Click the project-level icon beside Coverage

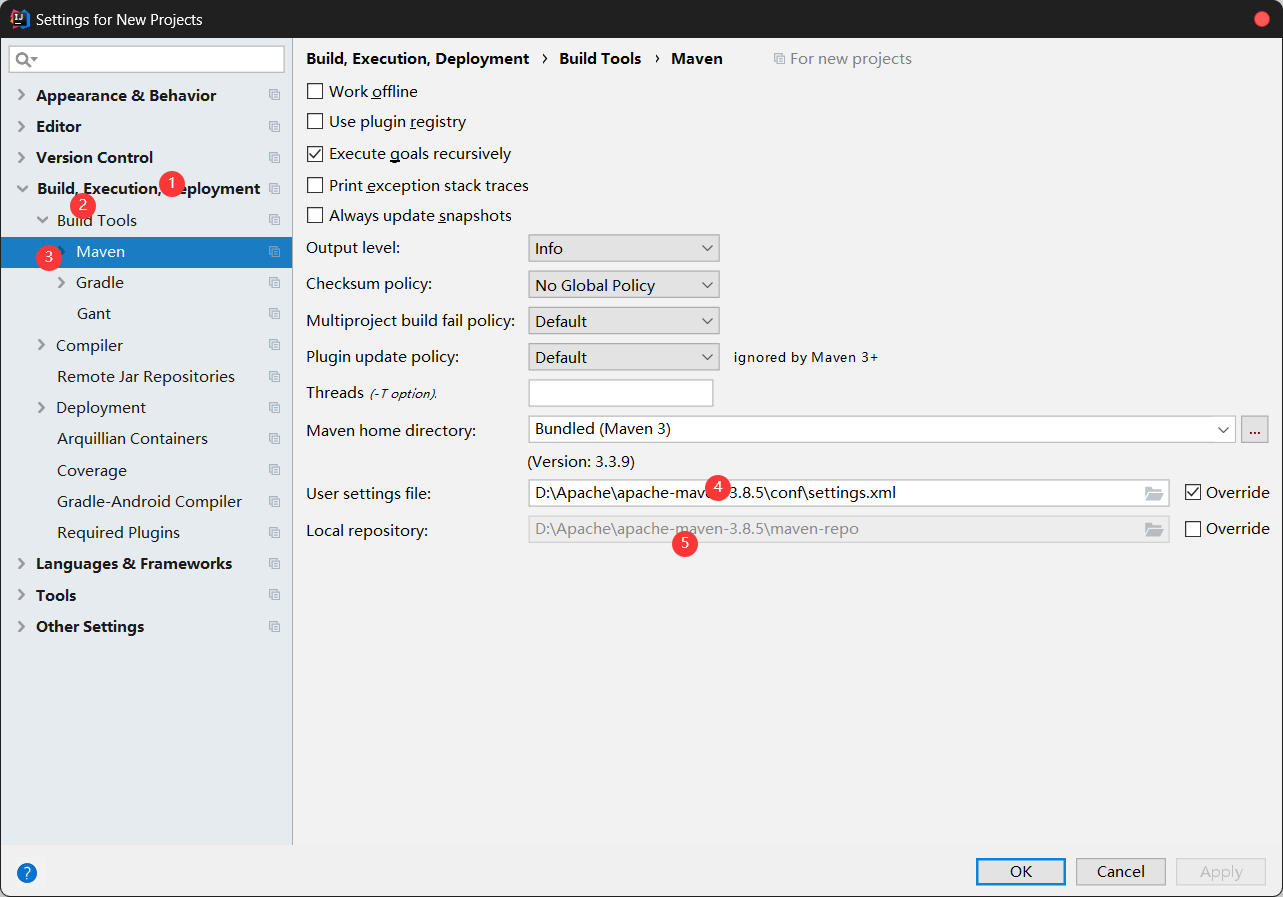[274, 470]
